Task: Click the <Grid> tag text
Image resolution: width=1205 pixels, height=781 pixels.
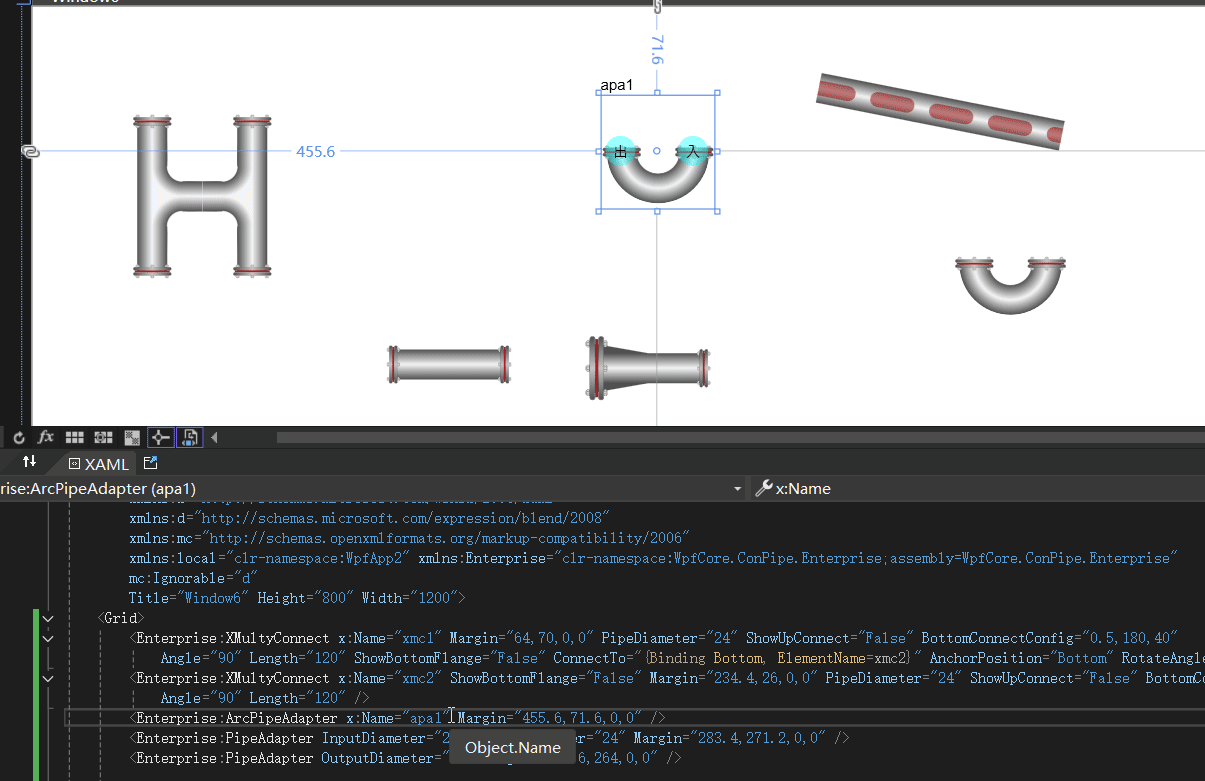Action: (x=120, y=618)
